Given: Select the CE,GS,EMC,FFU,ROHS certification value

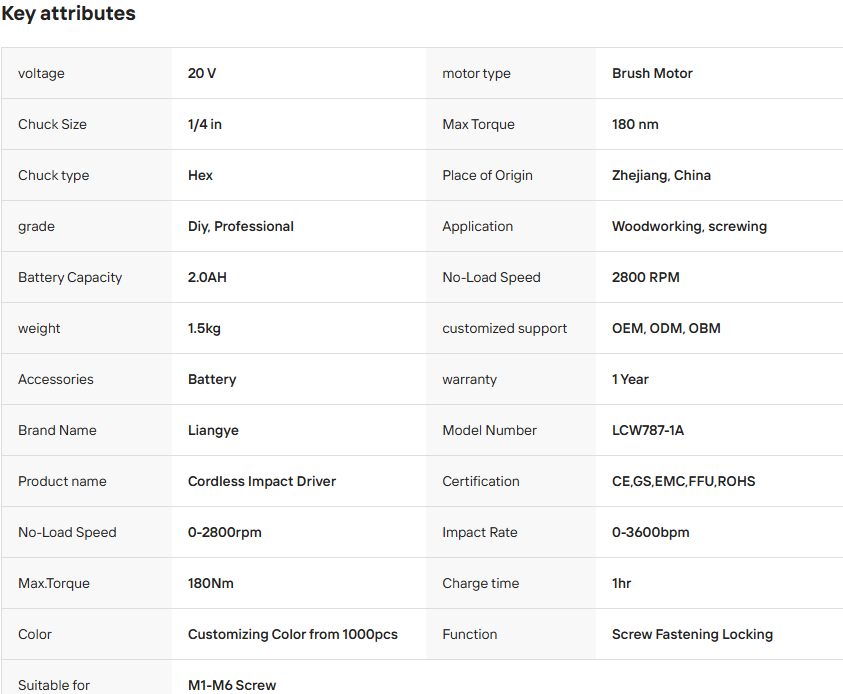Looking at the screenshot, I should tap(683, 481).
